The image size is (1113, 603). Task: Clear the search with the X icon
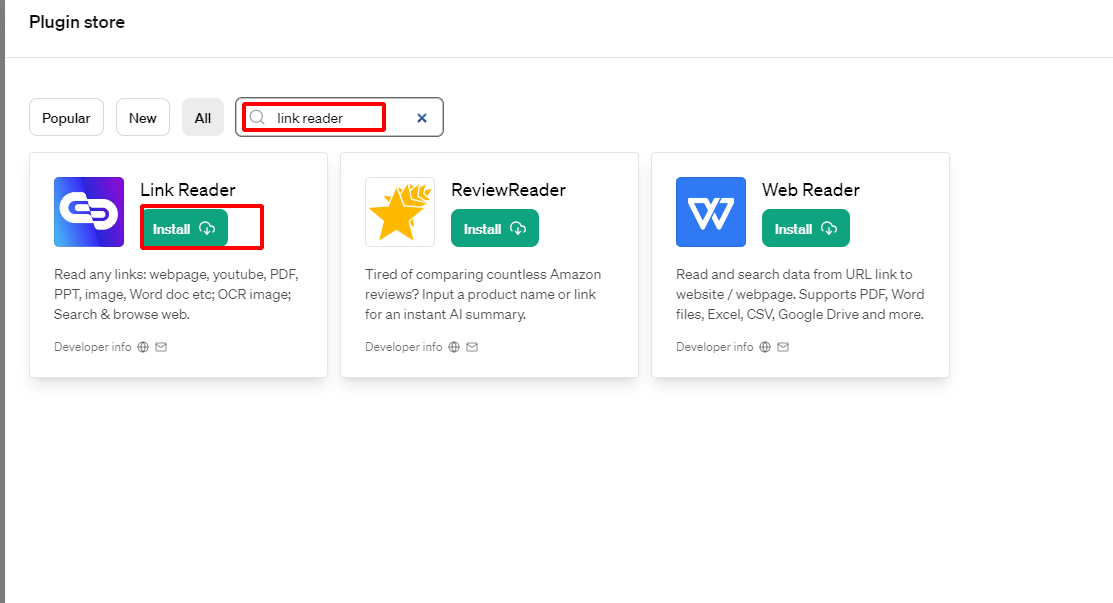click(421, 117)
